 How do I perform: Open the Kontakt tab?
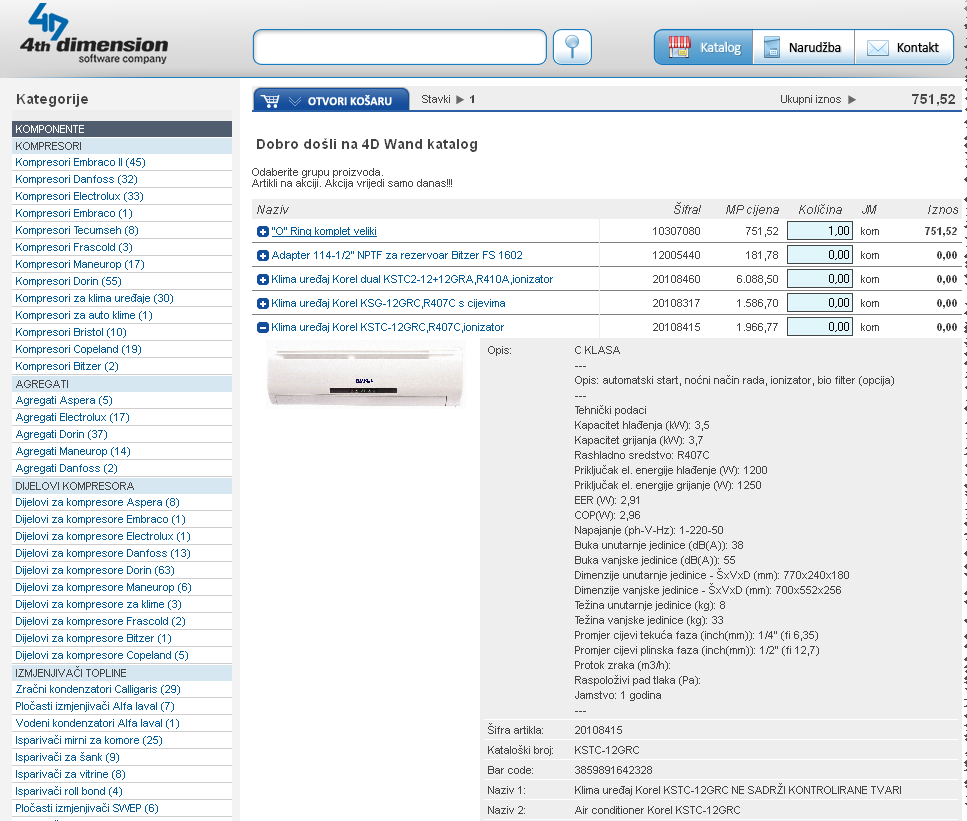pyautogui.click(x=903, y=47)
